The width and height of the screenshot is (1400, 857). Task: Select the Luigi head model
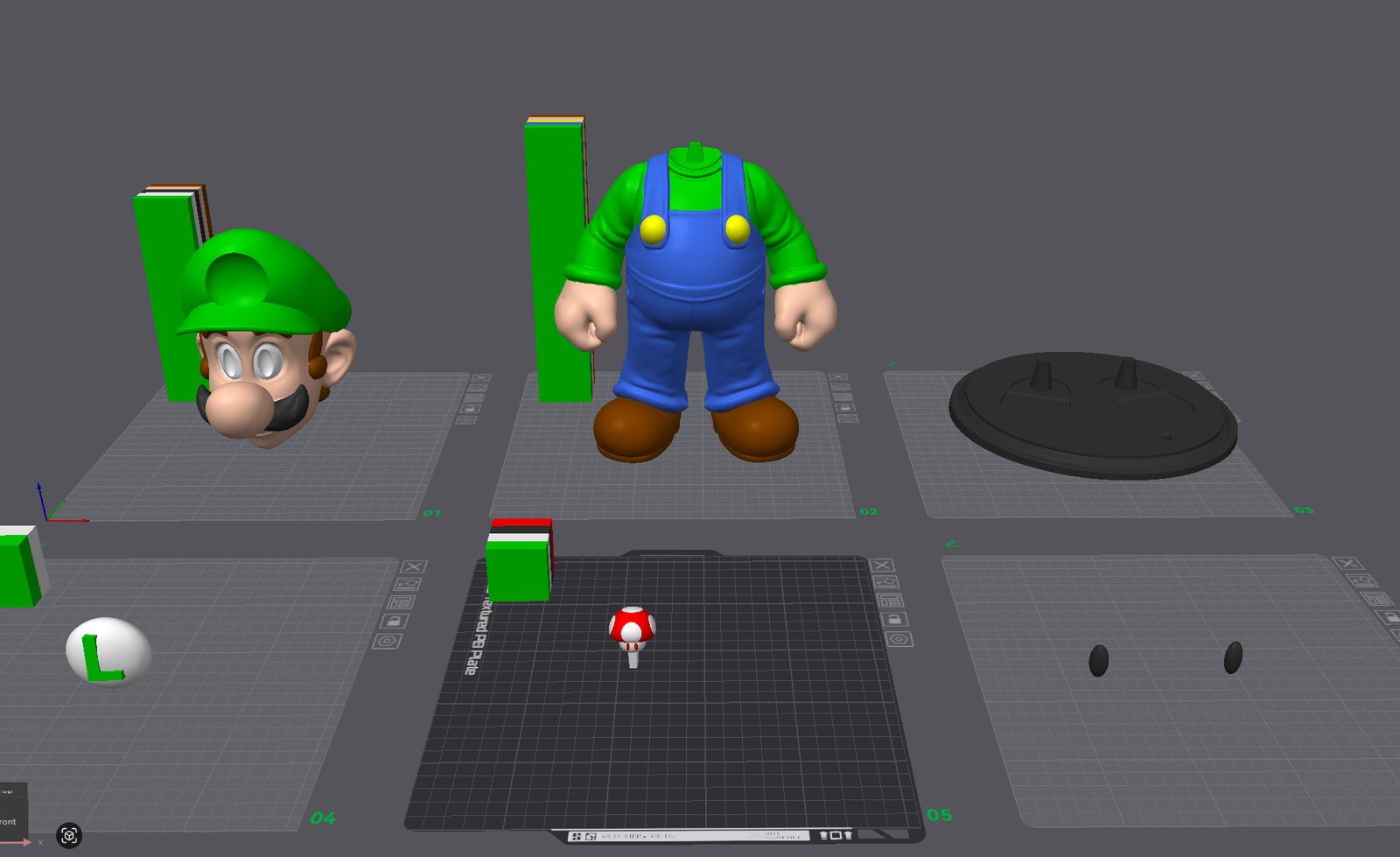click(265, 337)
